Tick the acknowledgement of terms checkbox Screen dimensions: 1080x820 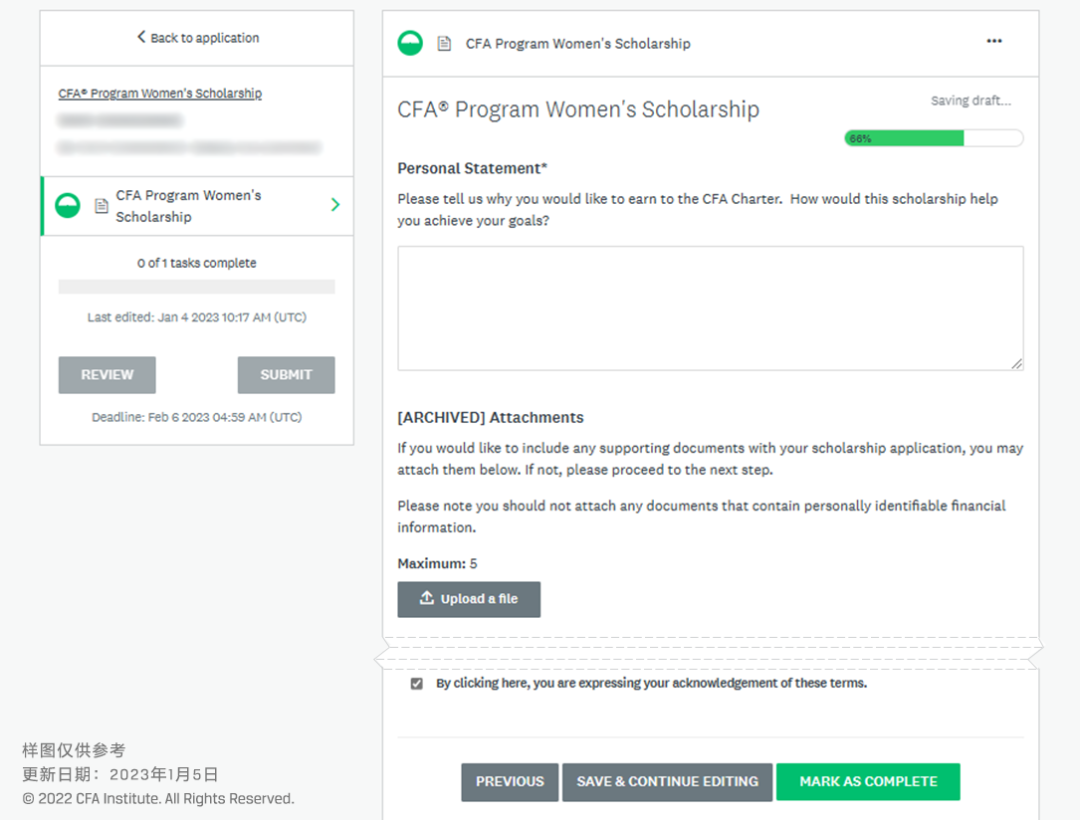tap(417, 683)
